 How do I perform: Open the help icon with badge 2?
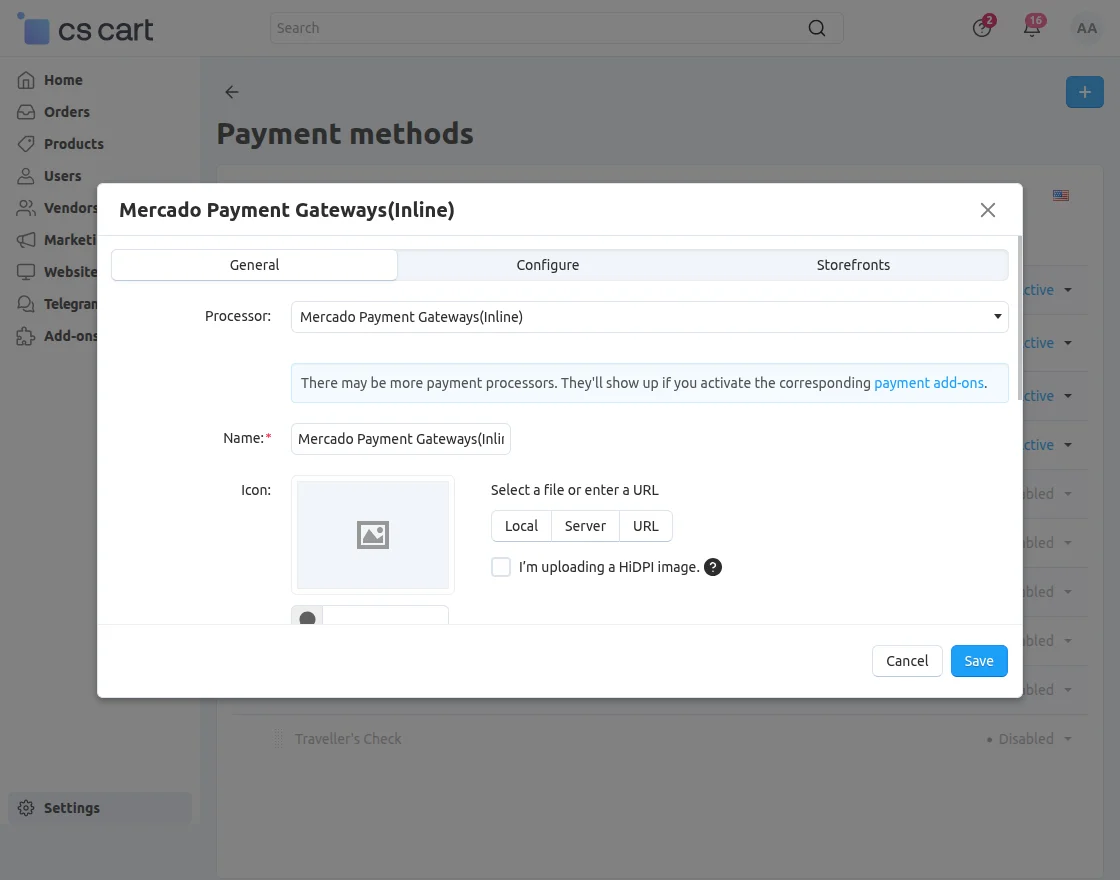click(981, 28)
